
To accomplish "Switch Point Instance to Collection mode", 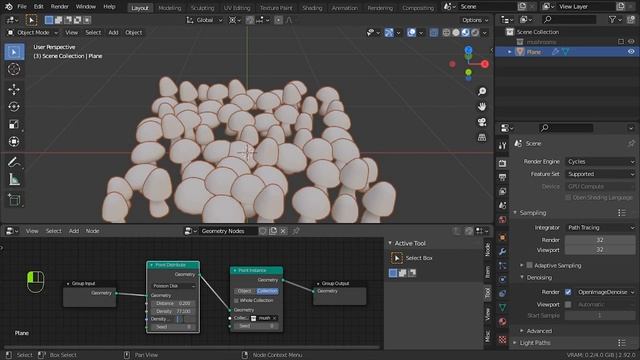I will (267, 291).
